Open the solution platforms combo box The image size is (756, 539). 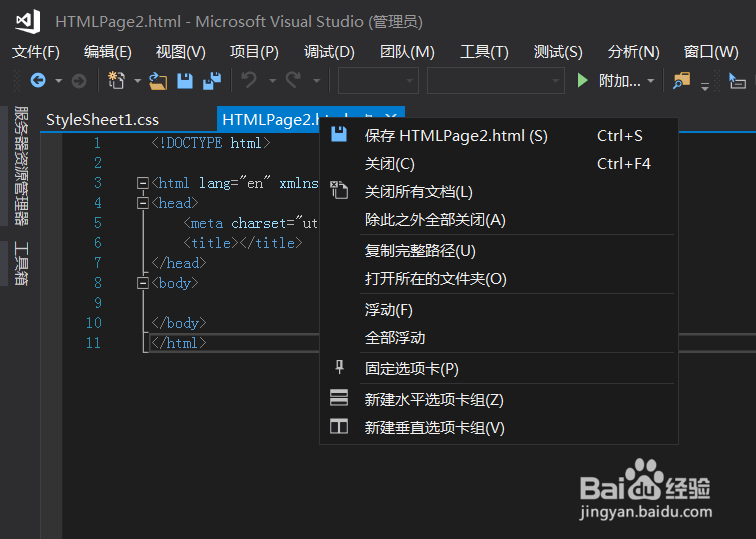pyautogui.click(x=496, y=81)
